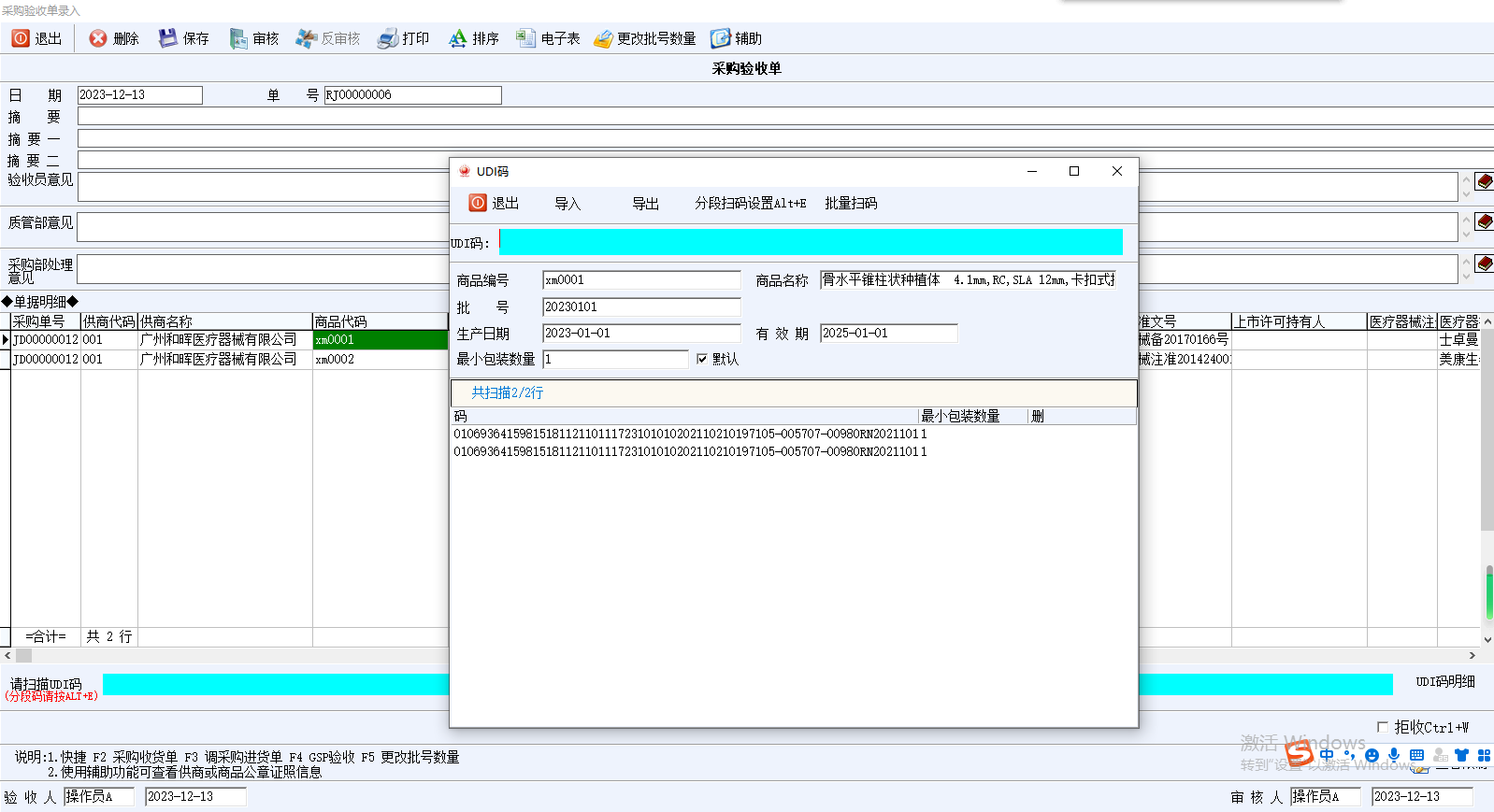
Task: Click the 采购单号 column header
Action: pyautogui.click(x=46, y=321)
